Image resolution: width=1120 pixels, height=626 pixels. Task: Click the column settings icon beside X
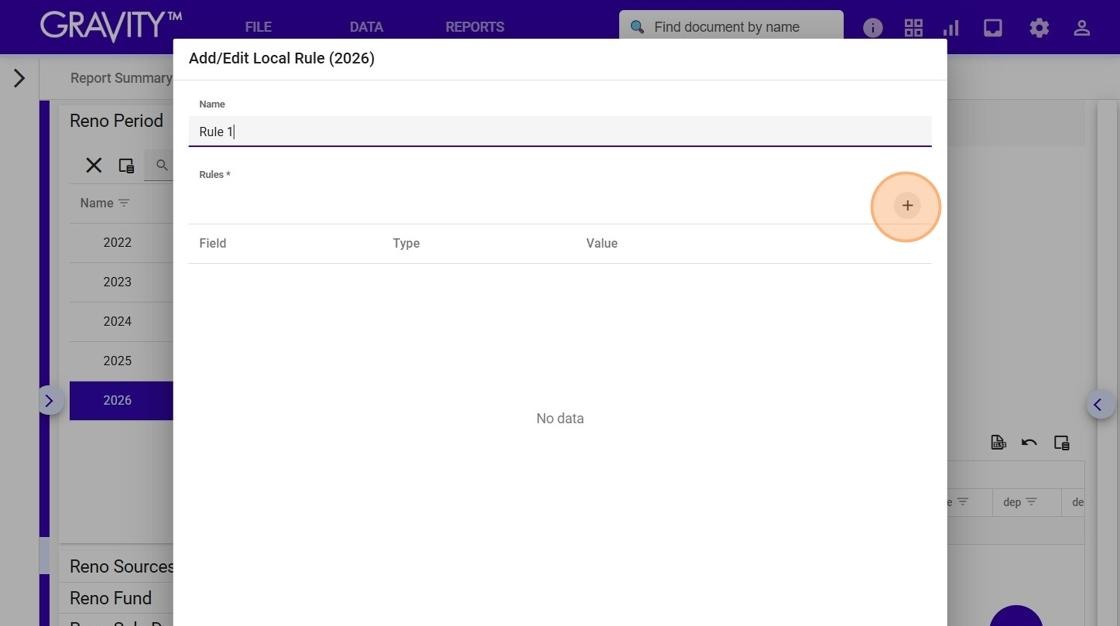pos(126,165)
